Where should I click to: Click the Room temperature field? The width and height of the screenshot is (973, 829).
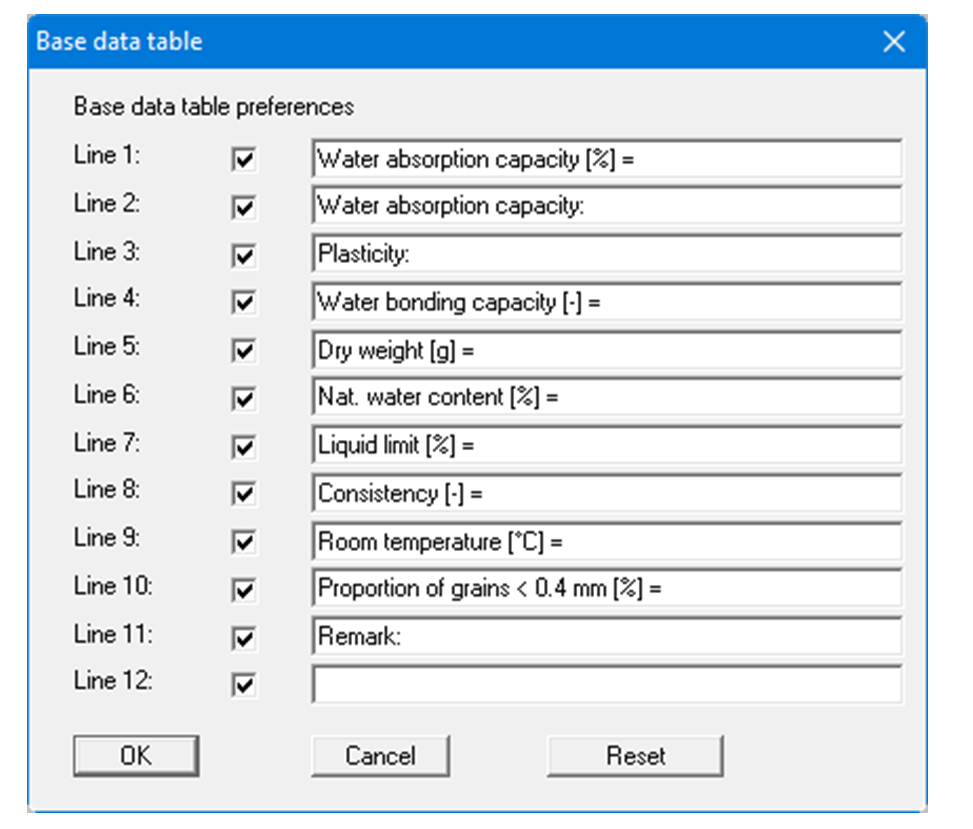606,541
